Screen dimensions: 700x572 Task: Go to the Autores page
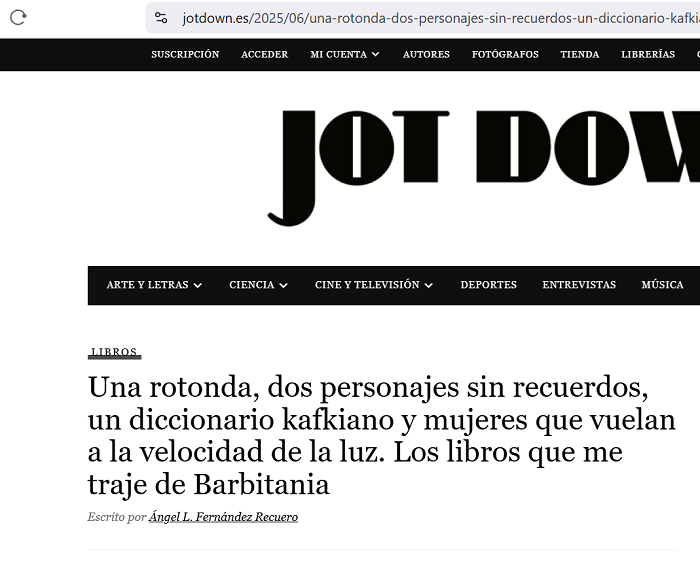tap(426, 55)
